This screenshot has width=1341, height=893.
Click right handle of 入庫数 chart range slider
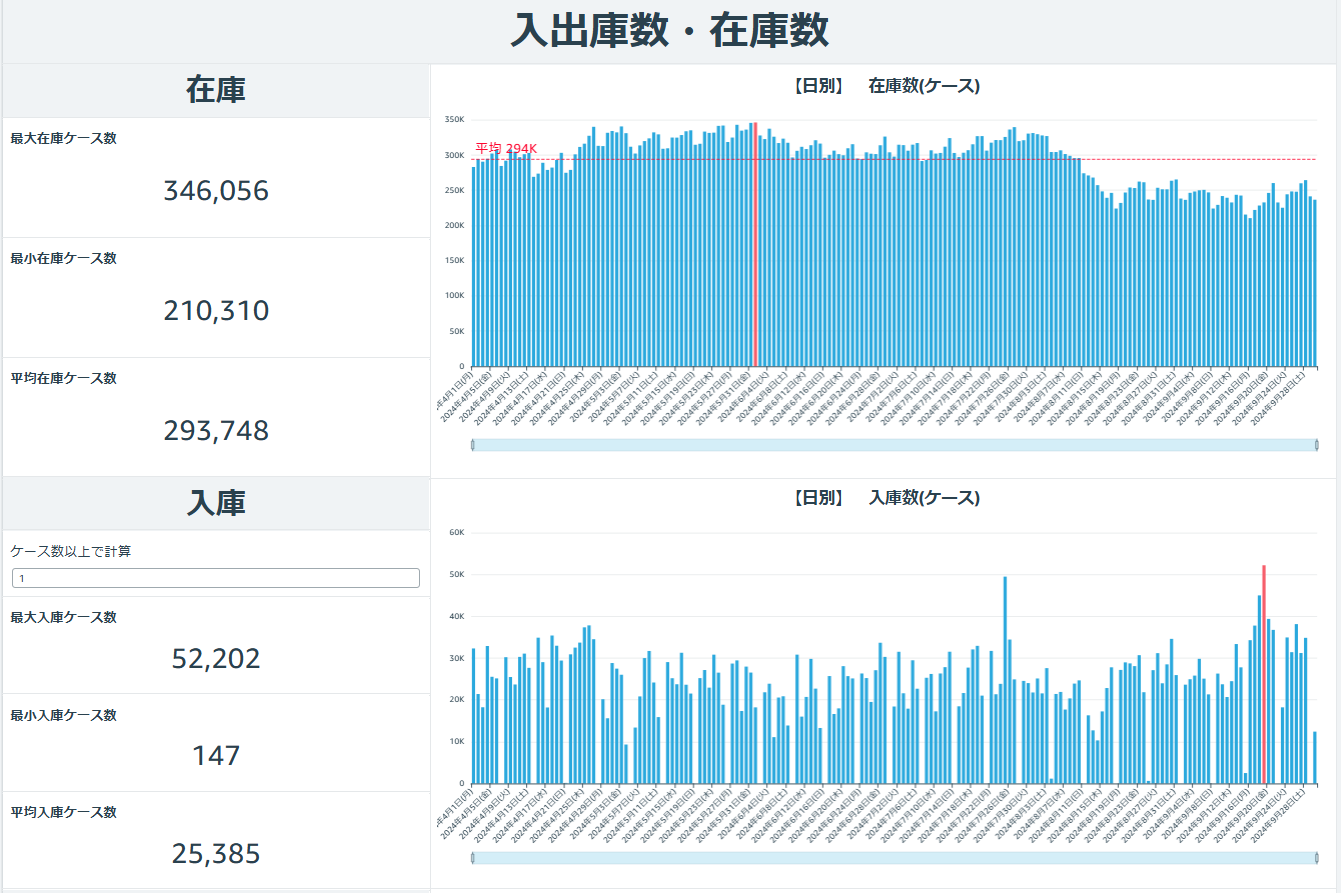coord(1316,858)
